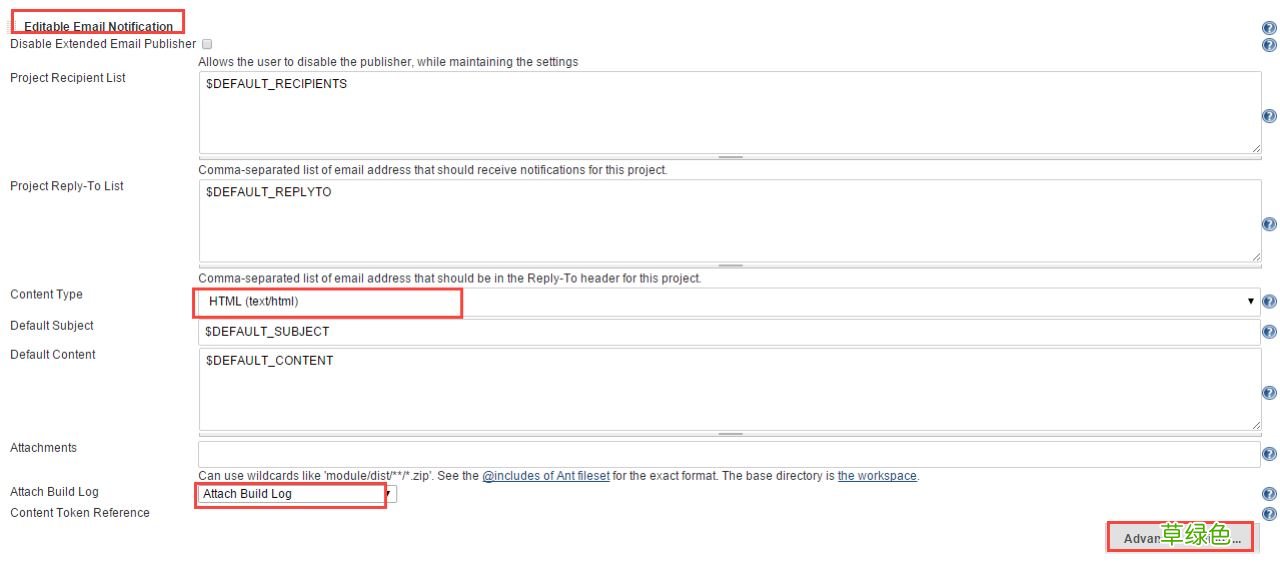
Task: Toggle Disable Extended Email Publisher checkbox
Action: click(x=207, y=44)
